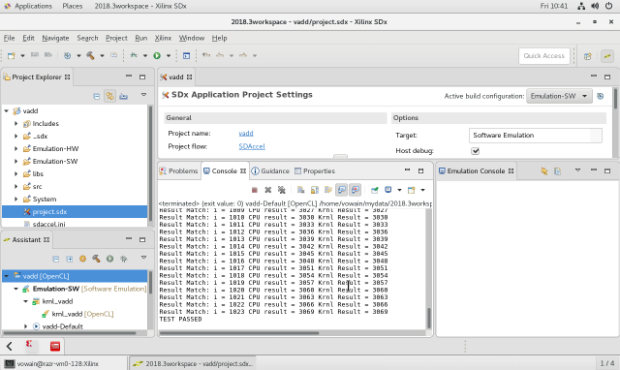Image resolution: width=620 pixels, height=370 pixels.
Task: Open the File menu
Action: pyautogui.click(x=9, y=38)
